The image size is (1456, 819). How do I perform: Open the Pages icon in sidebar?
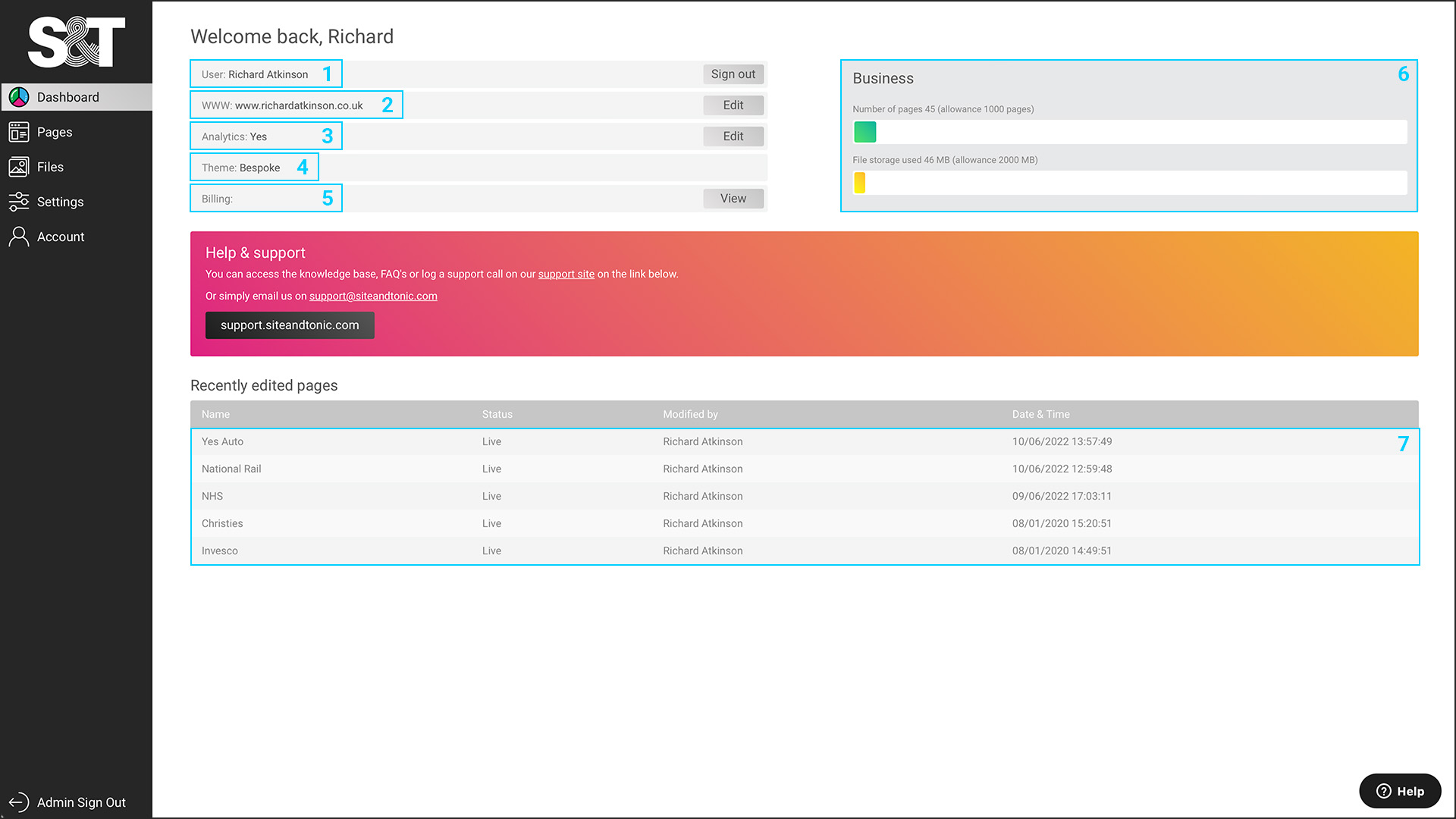tap(19, 132)
